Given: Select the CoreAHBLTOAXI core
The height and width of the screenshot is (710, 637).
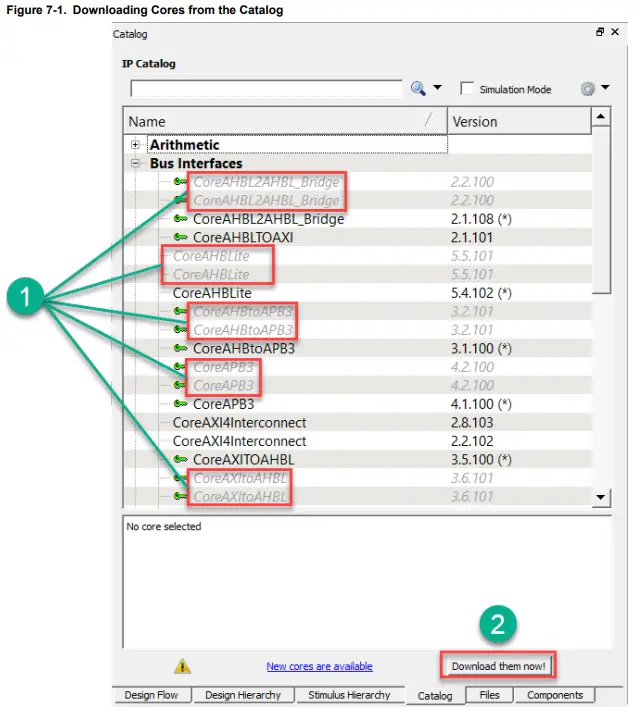Looking at the screenshot, I should (243, 237).
